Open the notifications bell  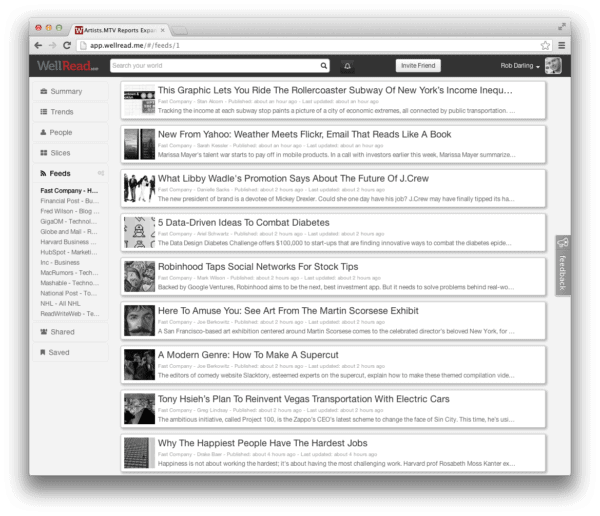(x=348, y=66)
